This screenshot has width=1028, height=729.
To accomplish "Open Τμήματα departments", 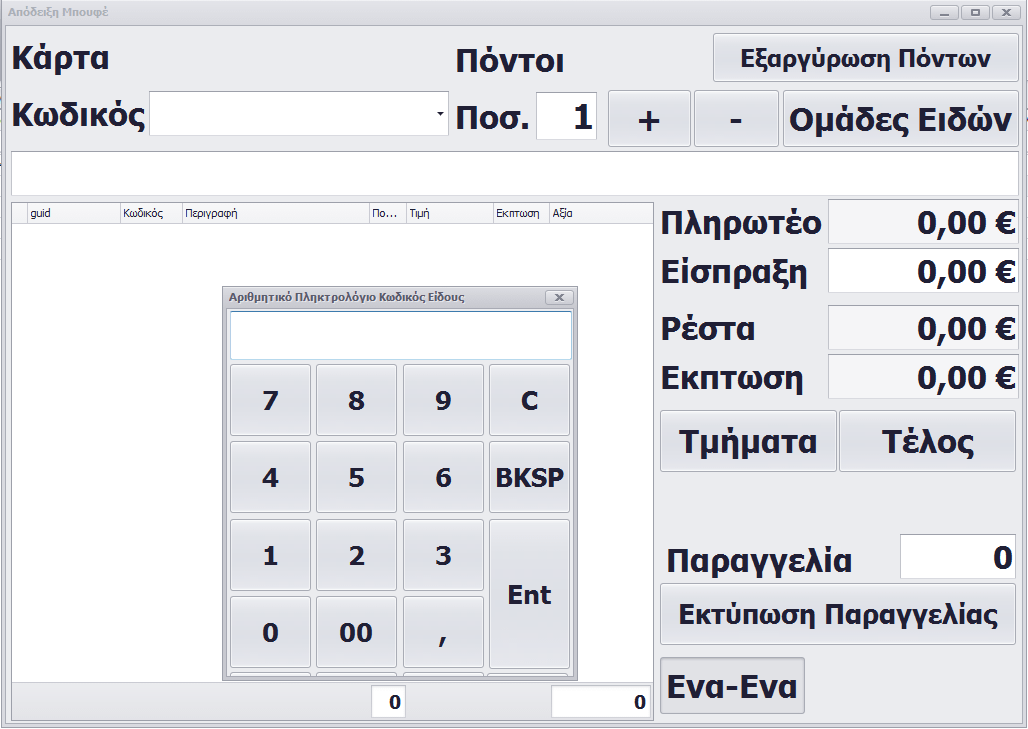I will click(747, 441).
